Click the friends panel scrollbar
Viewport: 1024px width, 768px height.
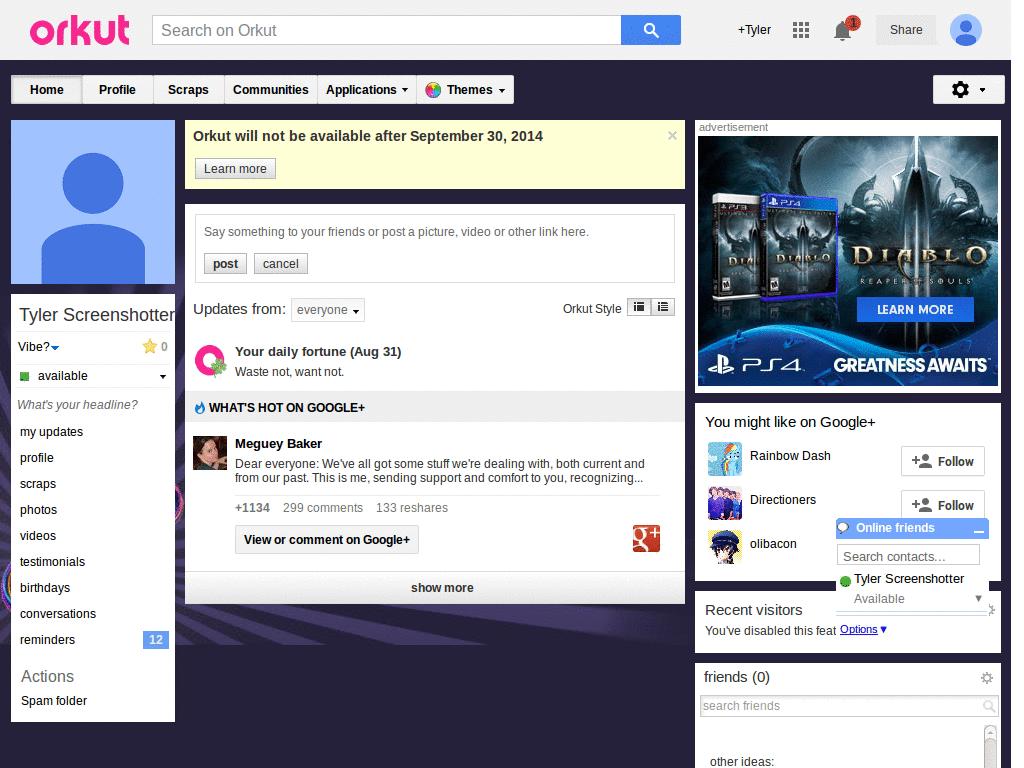(x=990, y=746)
